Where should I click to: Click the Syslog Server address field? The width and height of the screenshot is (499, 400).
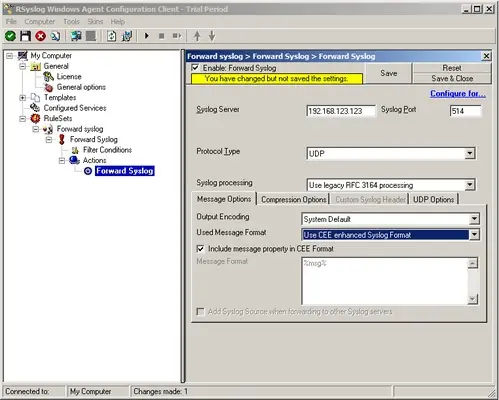(341, 111)
